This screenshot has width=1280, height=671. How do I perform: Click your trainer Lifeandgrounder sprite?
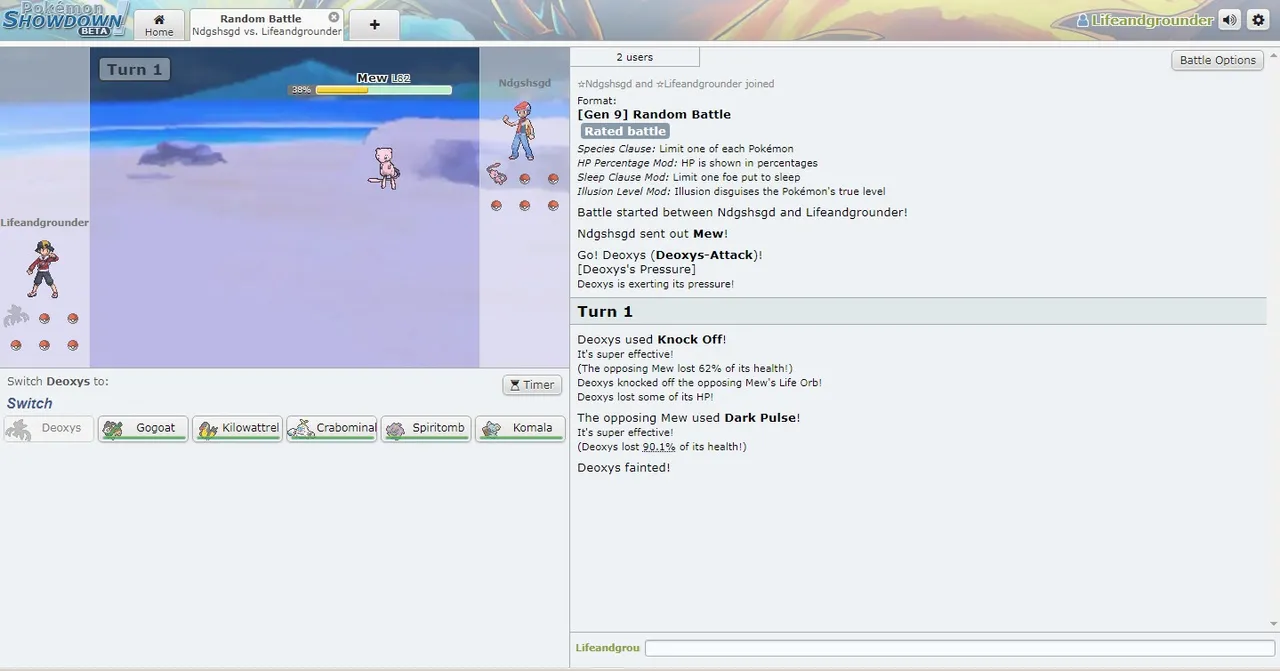tap(42, 269)
